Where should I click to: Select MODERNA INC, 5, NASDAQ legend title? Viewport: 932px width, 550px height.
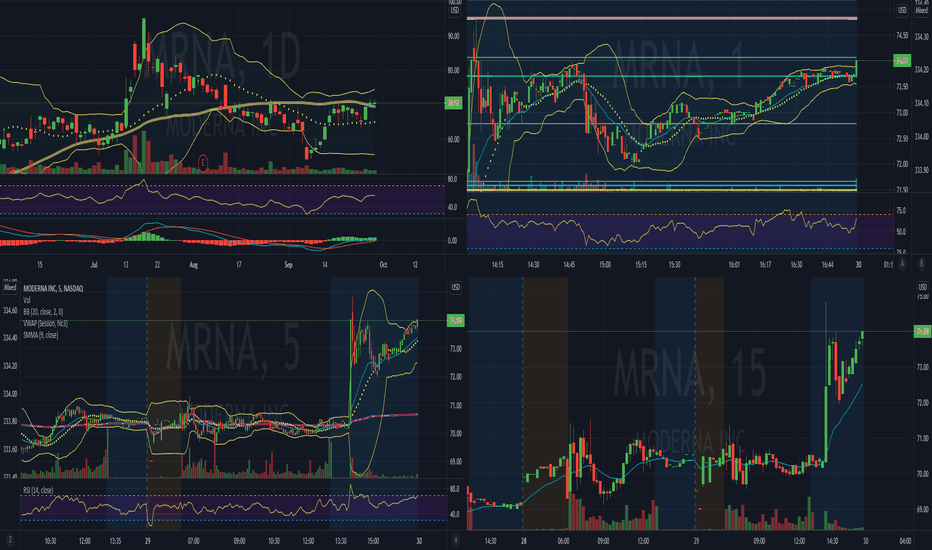tap(53, 288)
